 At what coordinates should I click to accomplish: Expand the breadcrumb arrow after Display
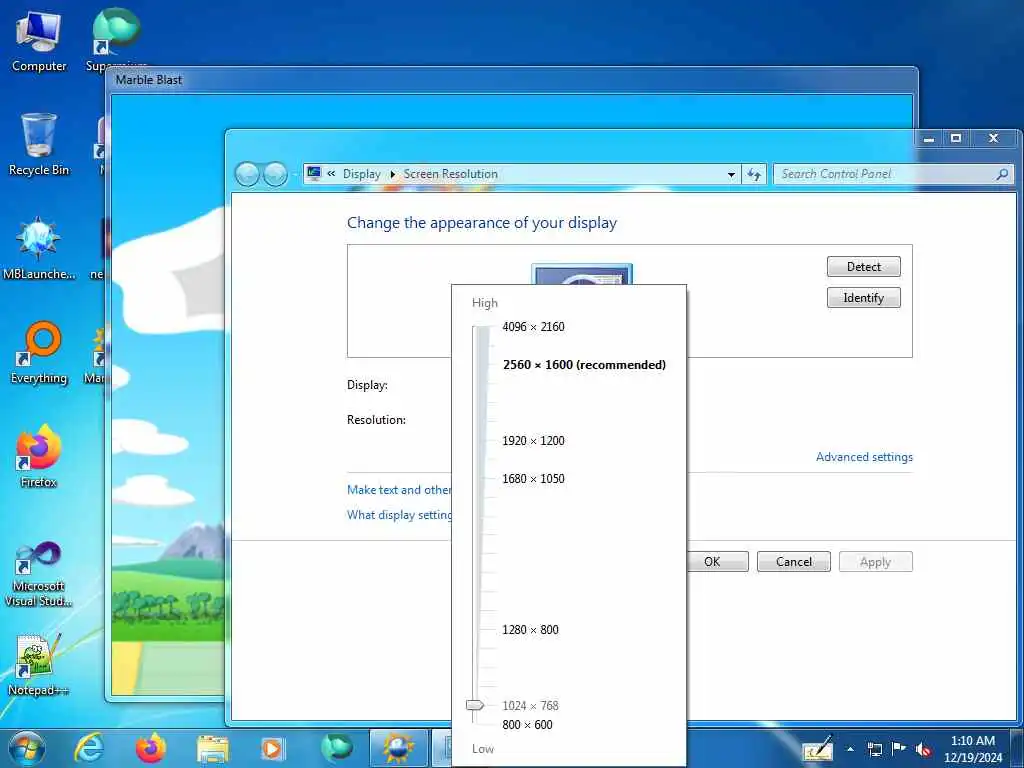[392, 174]
